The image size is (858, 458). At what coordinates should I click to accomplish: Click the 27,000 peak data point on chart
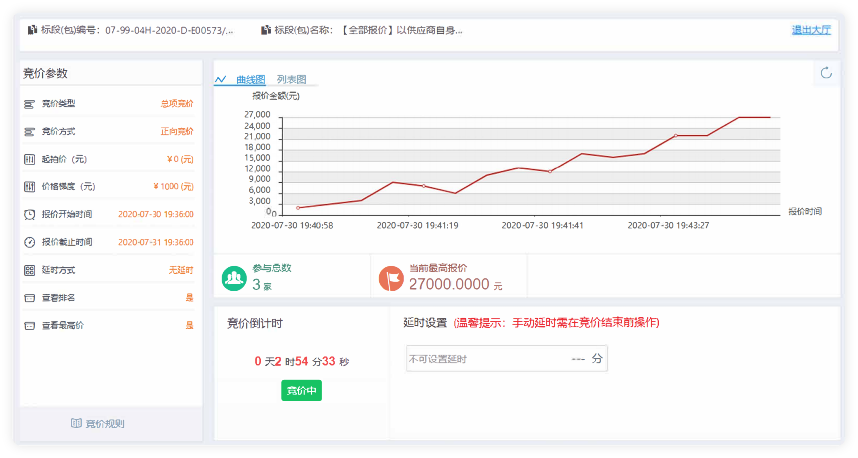click(740, 117)
